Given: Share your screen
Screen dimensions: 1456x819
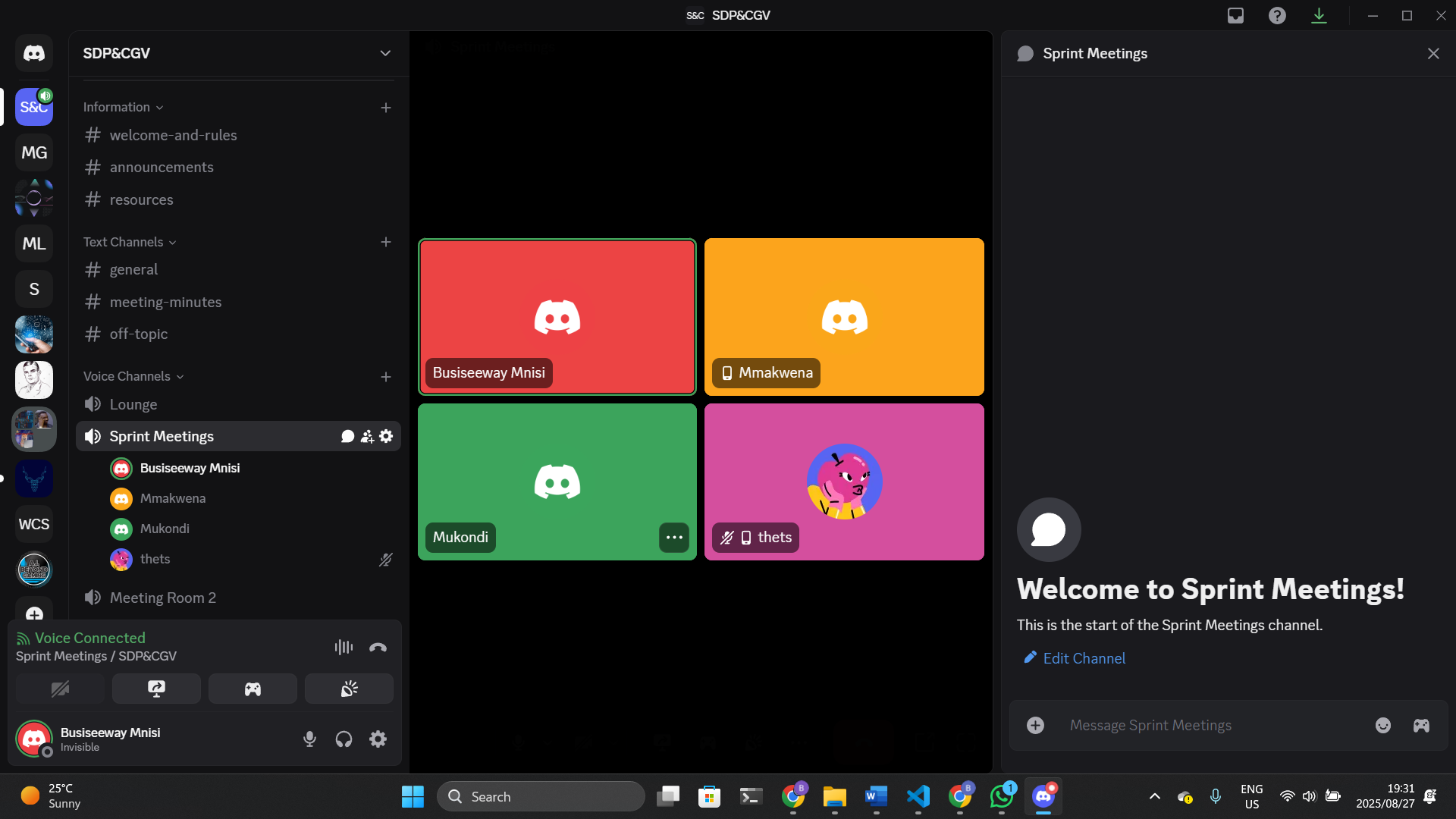Looking at the screenshot, I should click(x=156, y=689).
